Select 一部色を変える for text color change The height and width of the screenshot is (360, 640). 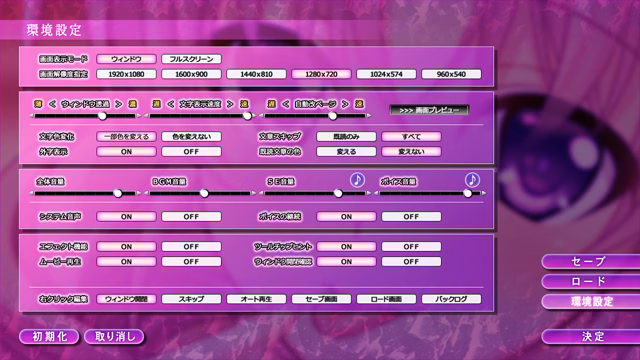(x=126, y=137)
